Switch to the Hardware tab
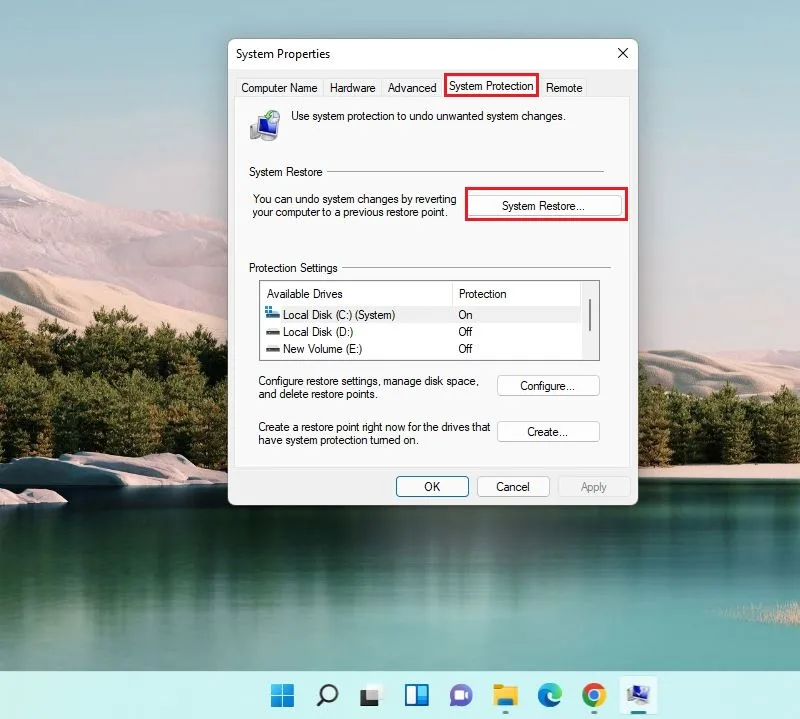Viewport: 800px width, 719px height. click(353, 88)
